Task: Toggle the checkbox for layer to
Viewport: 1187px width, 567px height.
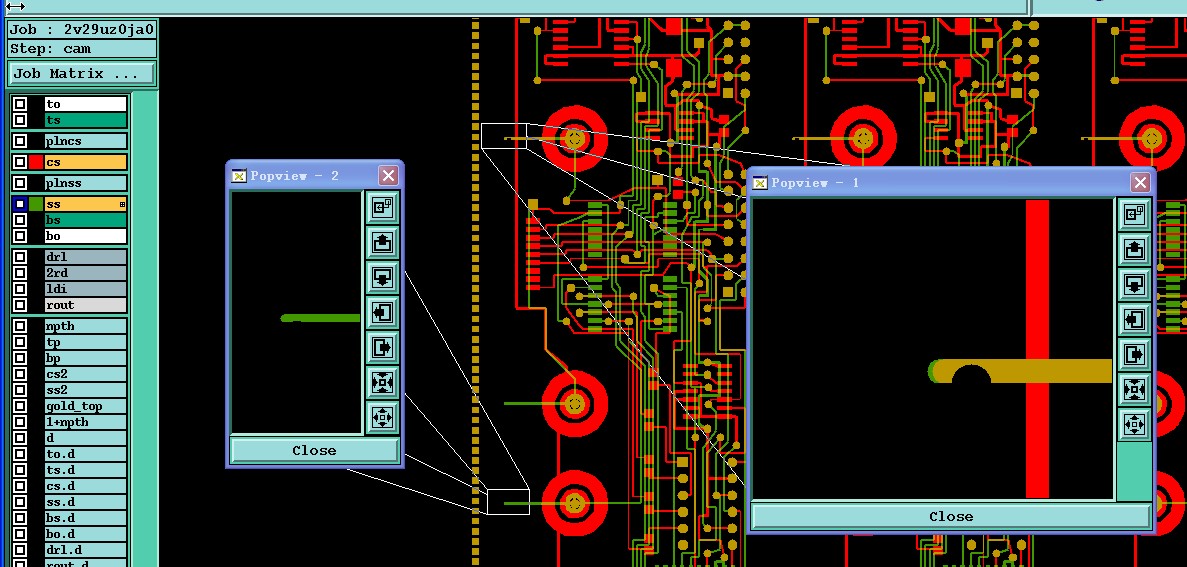Action: tap(20, 104)
